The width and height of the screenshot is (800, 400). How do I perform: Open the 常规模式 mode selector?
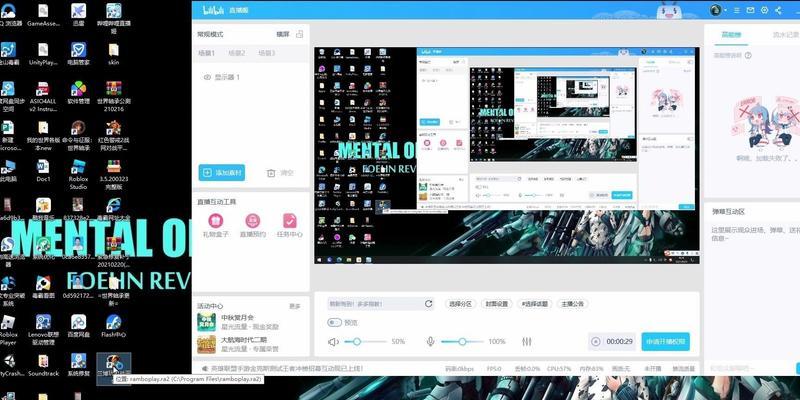click(210, 34)
